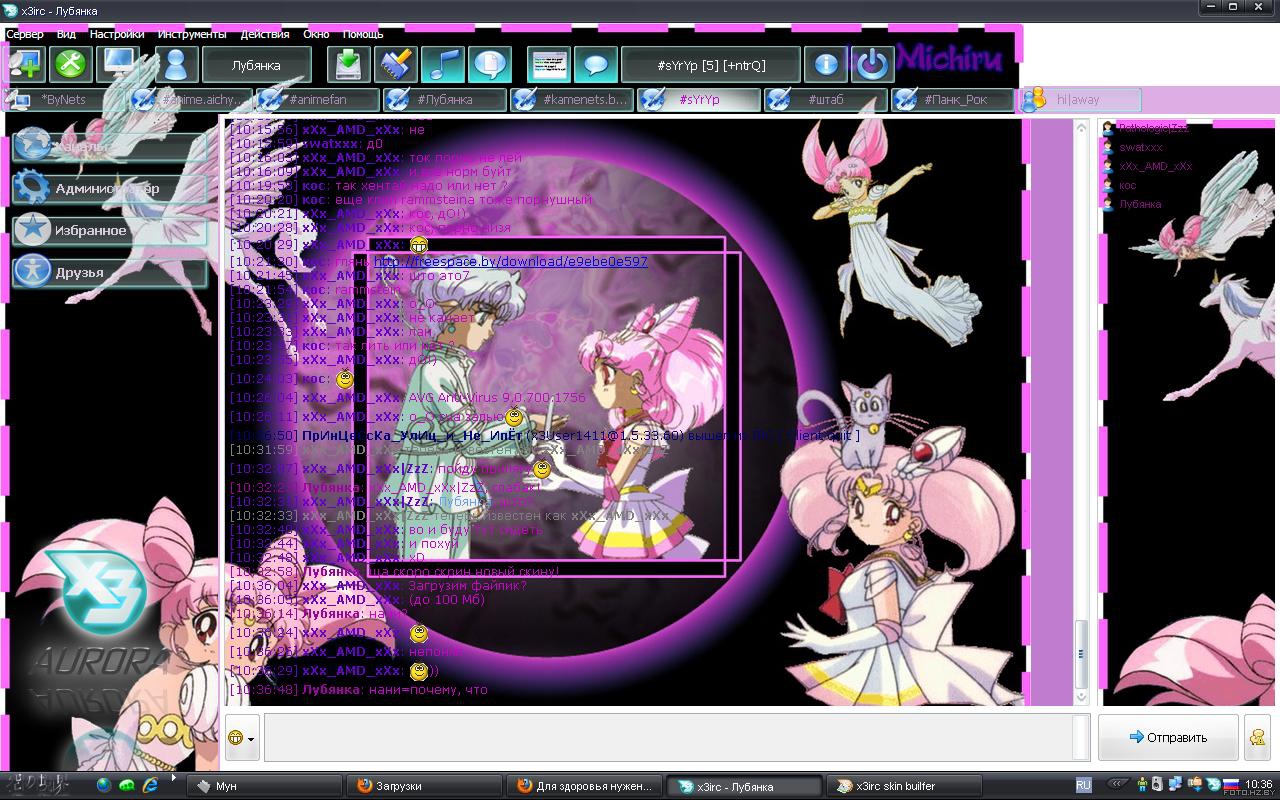Open the info icon in the toolbar
Image resolution: width=1280 pixels, height=800 pixels.
[x=826, y=65]
